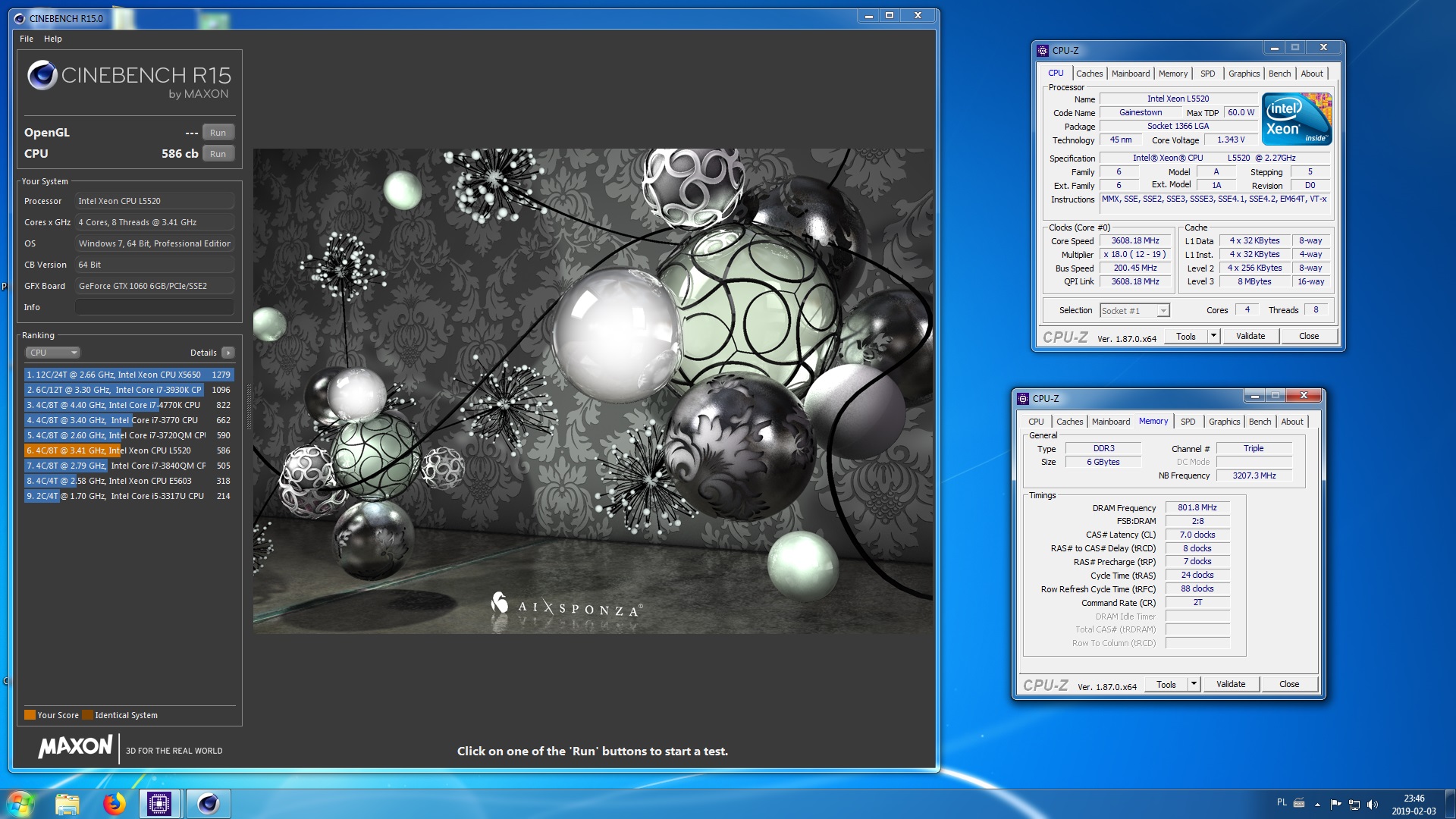Open Graphics tab in lower CPU-Z window
This screenshot has width=1456, height=819.
click(1224, 422)
